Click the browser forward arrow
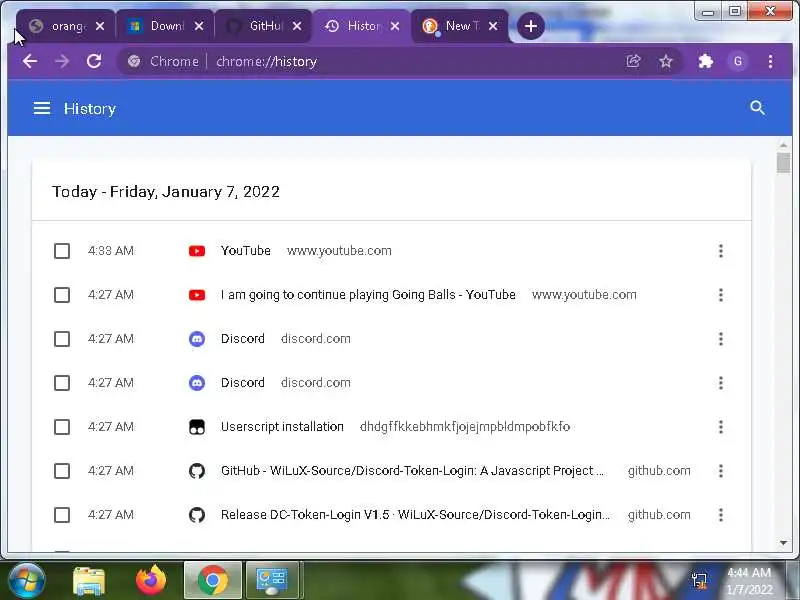 (62, 61)
